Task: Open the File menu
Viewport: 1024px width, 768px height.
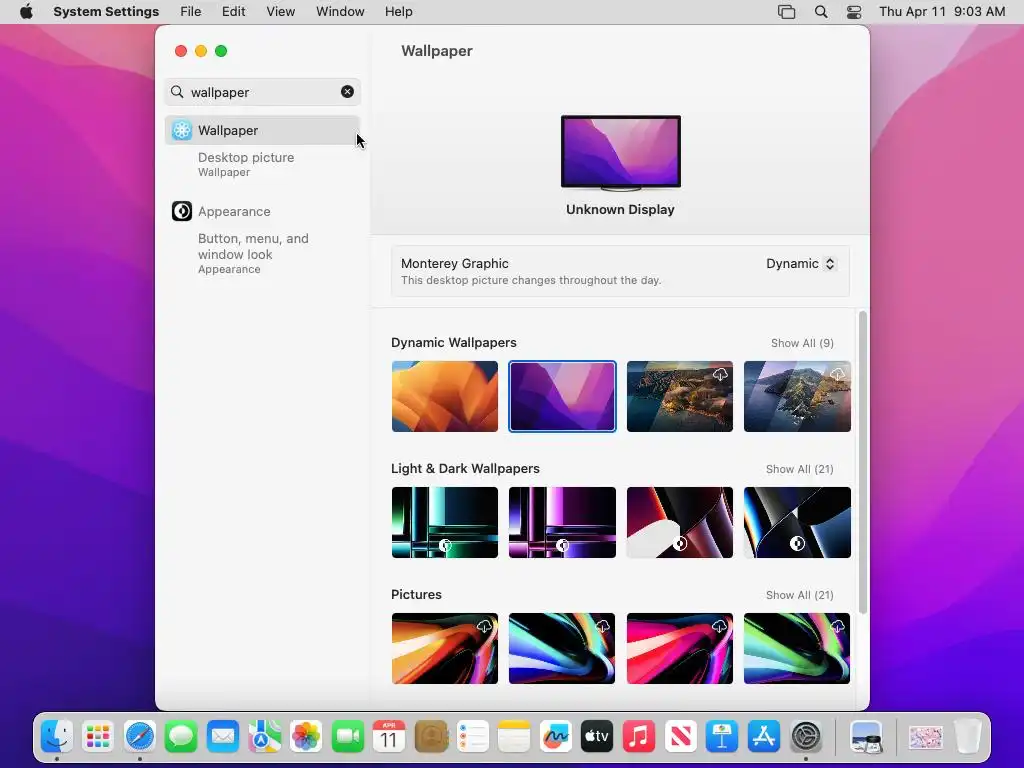Action: 191,12
